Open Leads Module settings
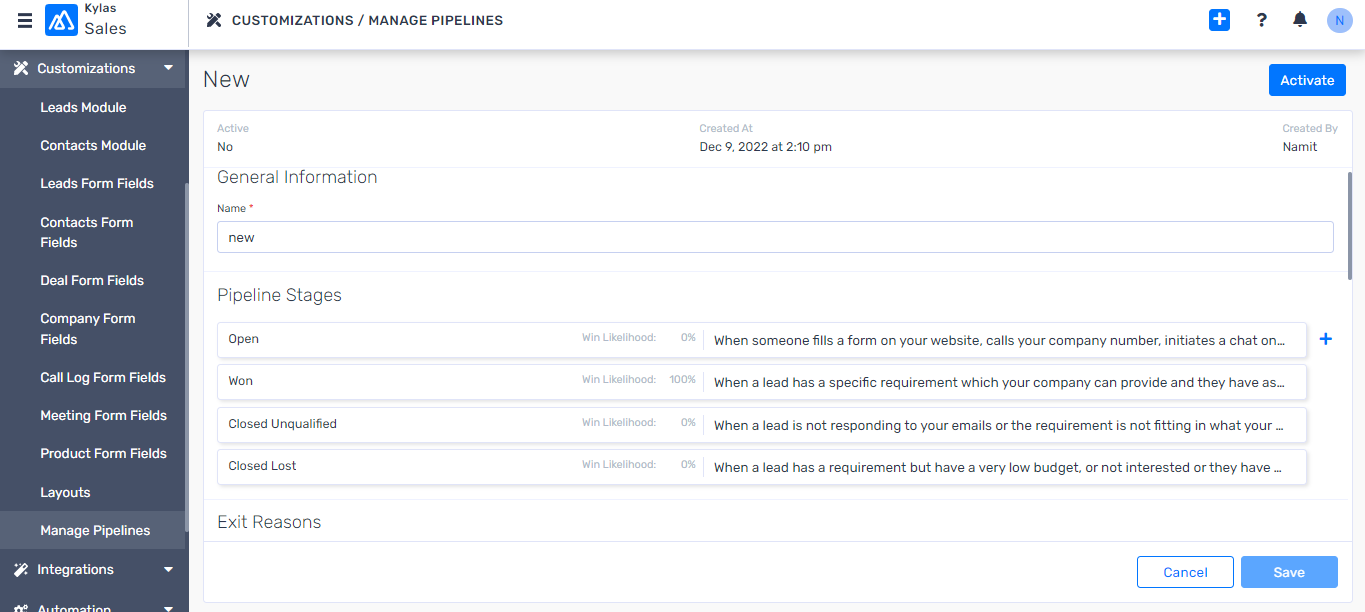The height and width of the screenshot is (612, 1365). pyautogui.click(x=83, y=107)
